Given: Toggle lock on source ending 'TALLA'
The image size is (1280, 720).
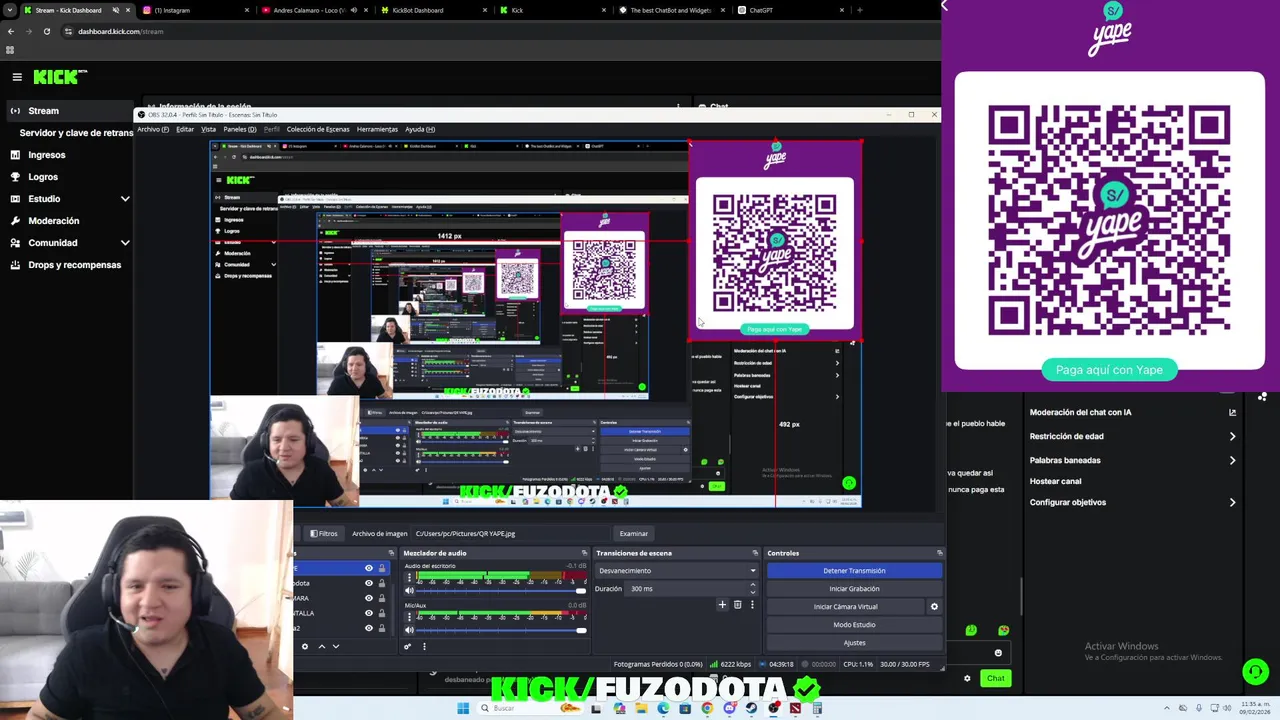Looking at the screenshot, I should [381, 613].
